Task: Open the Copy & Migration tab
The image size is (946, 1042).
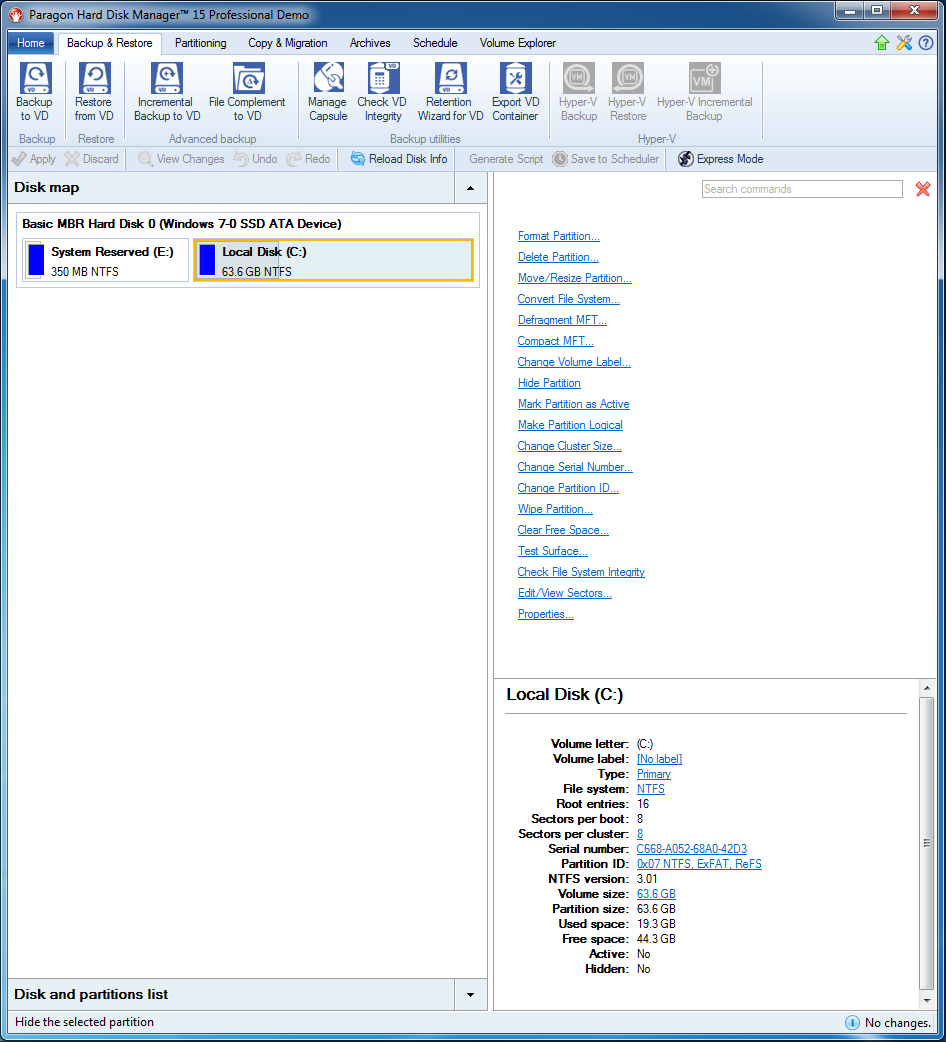Action: 287,43
